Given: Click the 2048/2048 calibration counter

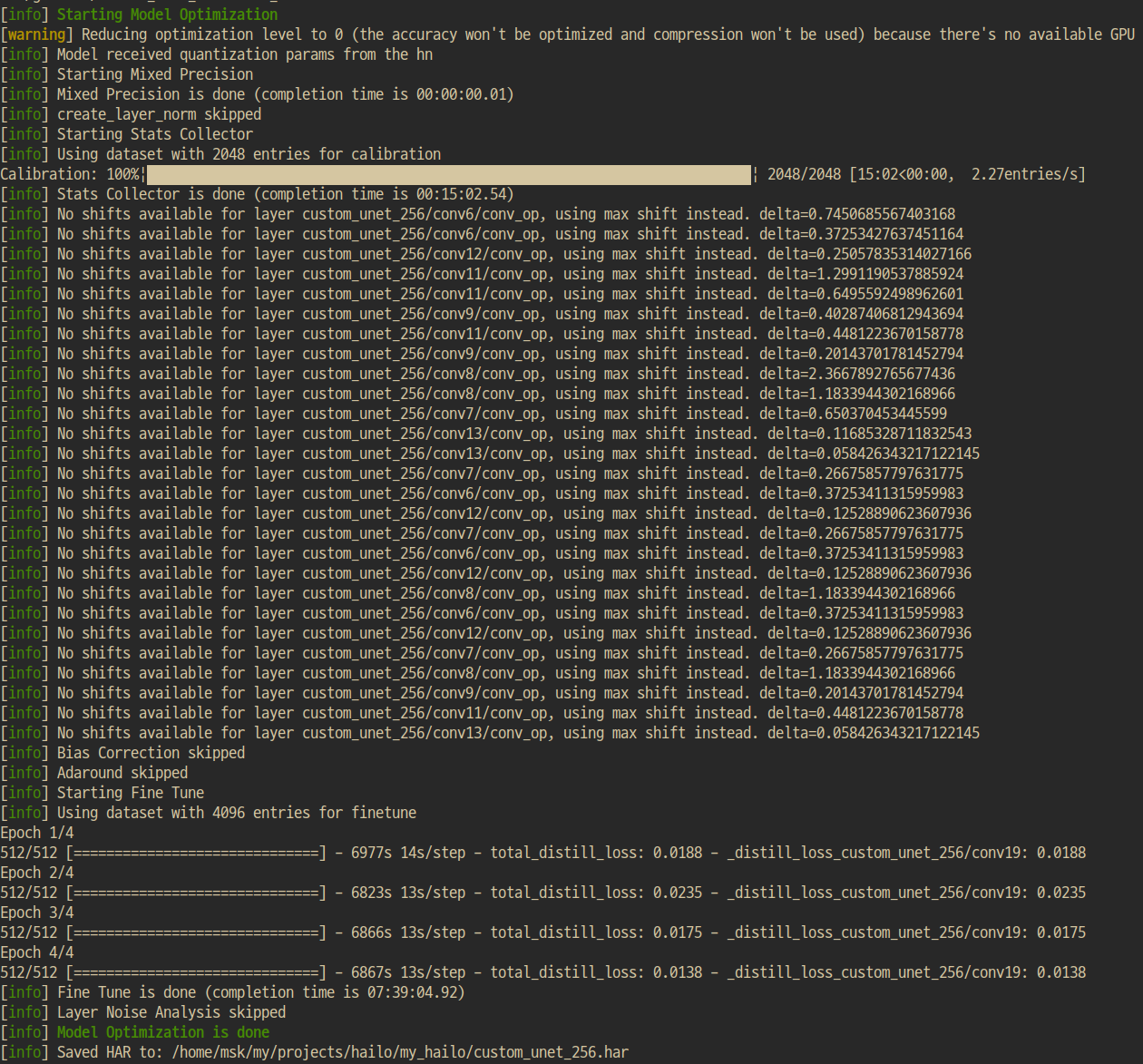Looking at the screenshot, I should tap(804, 174).
